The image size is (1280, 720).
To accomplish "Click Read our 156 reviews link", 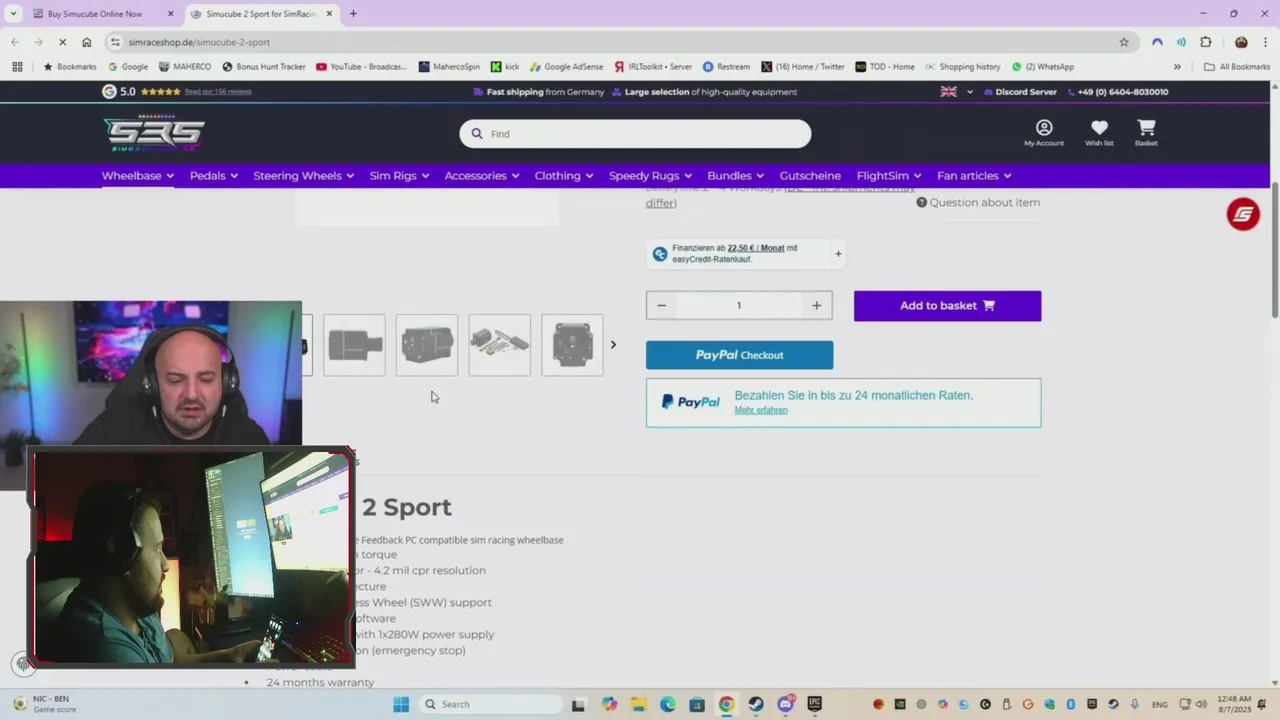I will coord(218,92).
